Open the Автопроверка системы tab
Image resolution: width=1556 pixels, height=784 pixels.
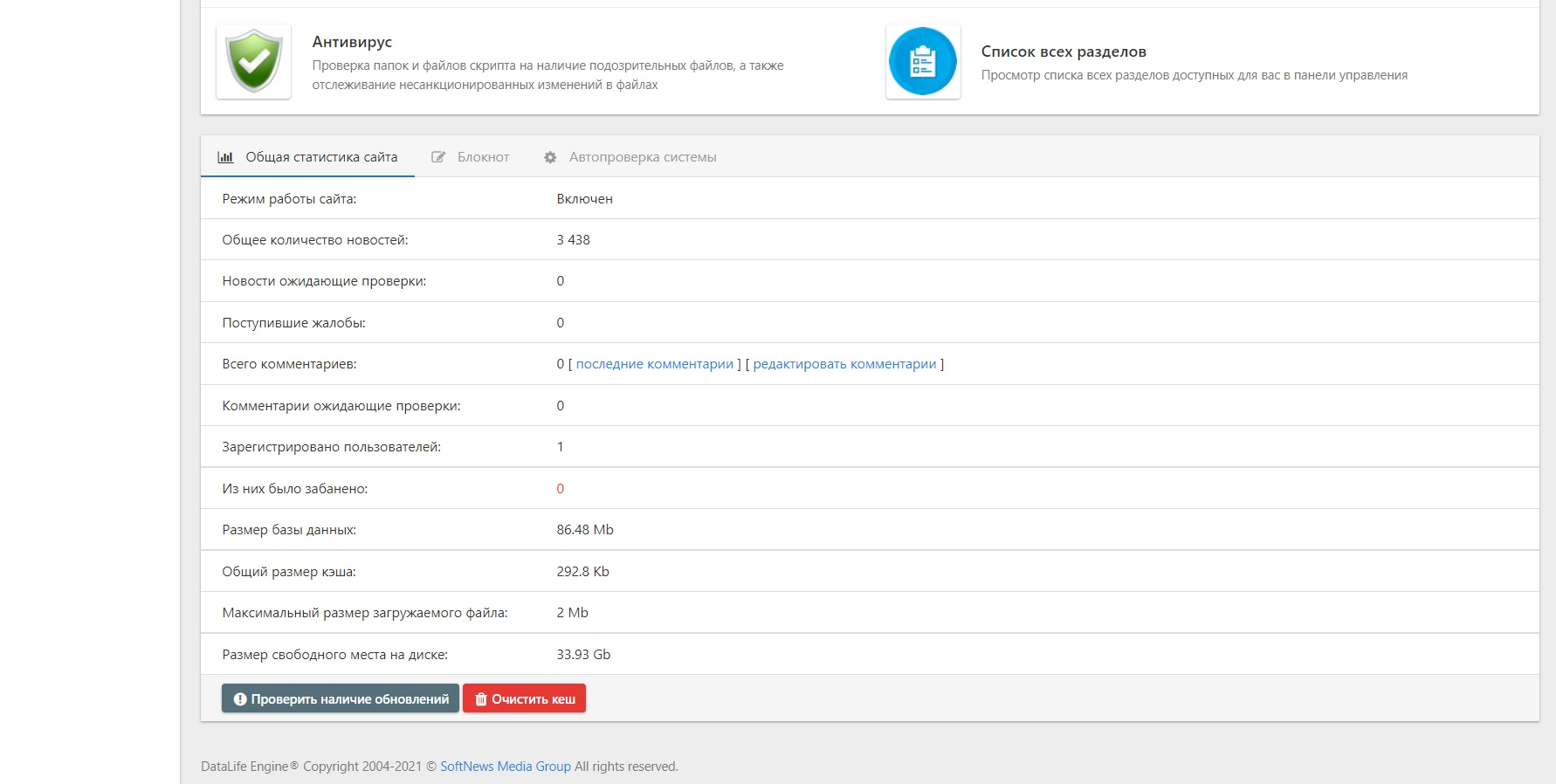(643, 157)
